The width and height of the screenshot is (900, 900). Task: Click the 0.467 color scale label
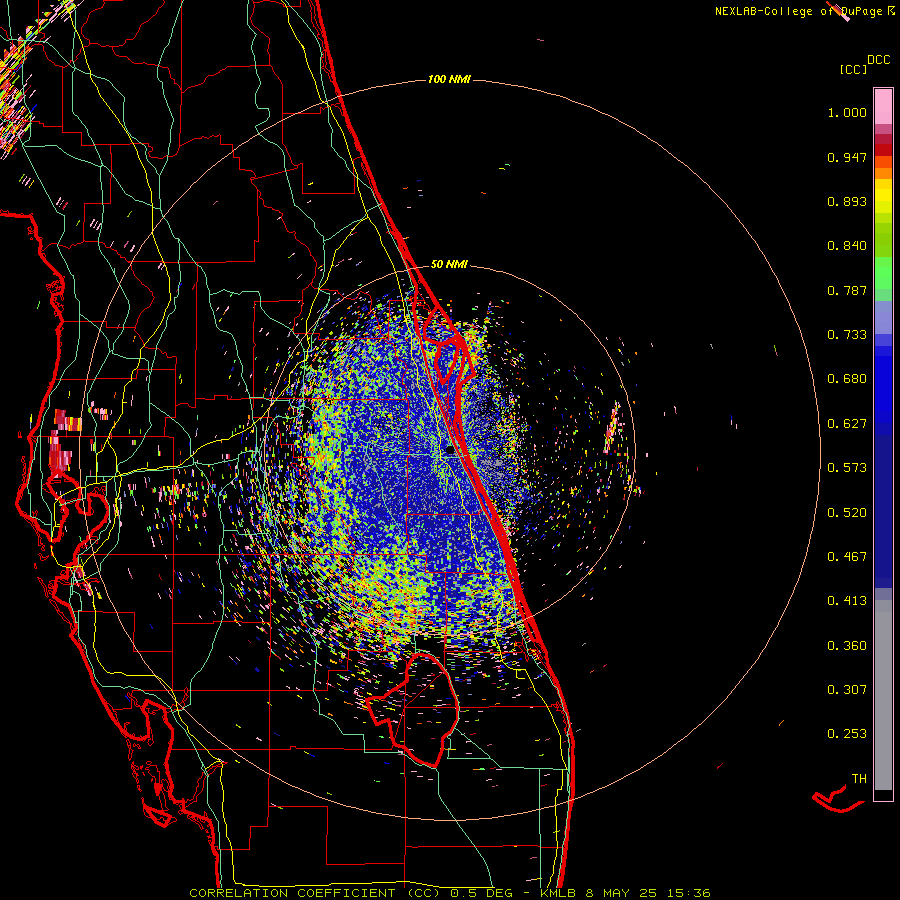[847, 557]
